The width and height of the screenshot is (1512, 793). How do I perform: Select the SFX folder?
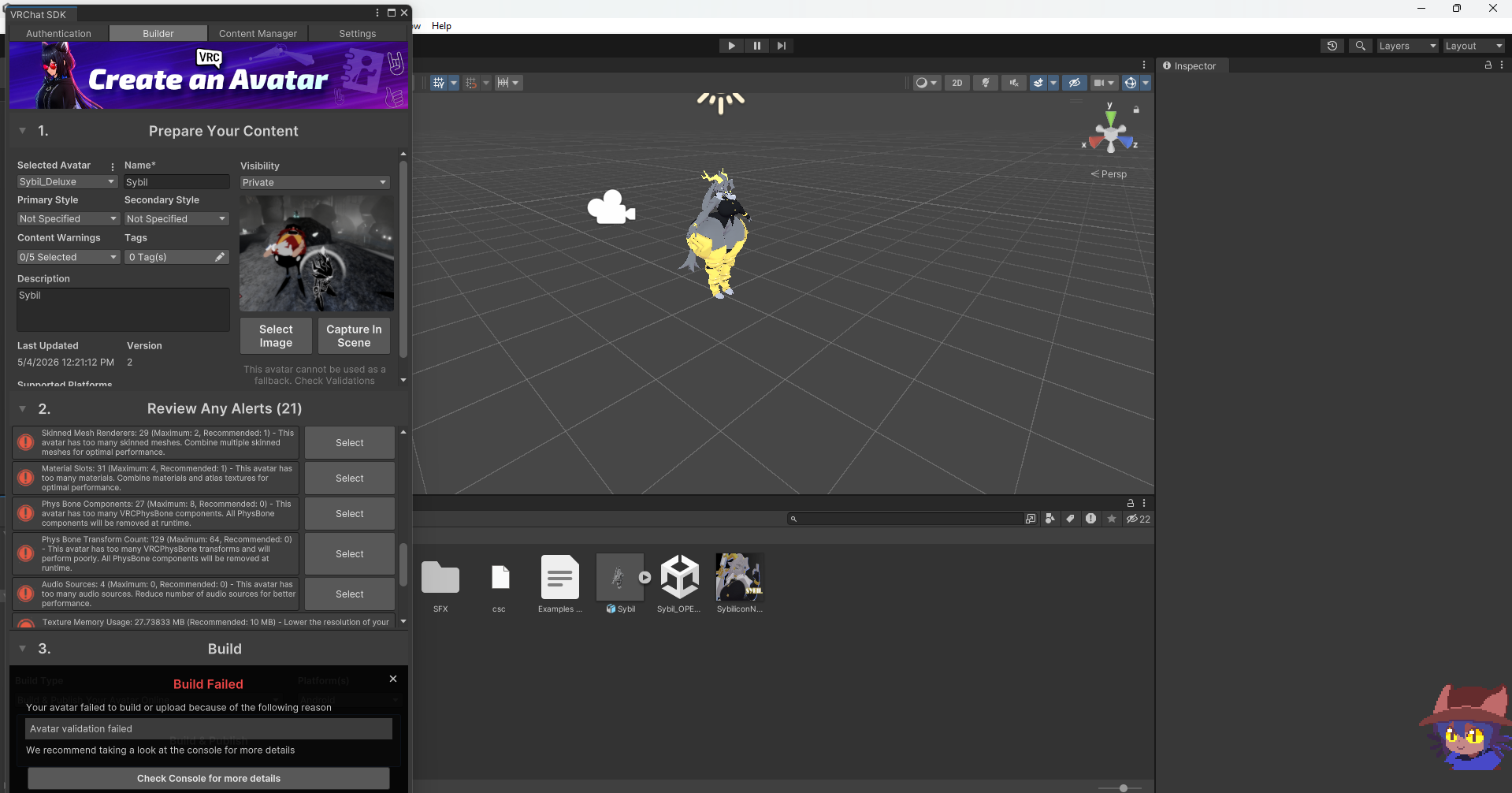[440, 584]
